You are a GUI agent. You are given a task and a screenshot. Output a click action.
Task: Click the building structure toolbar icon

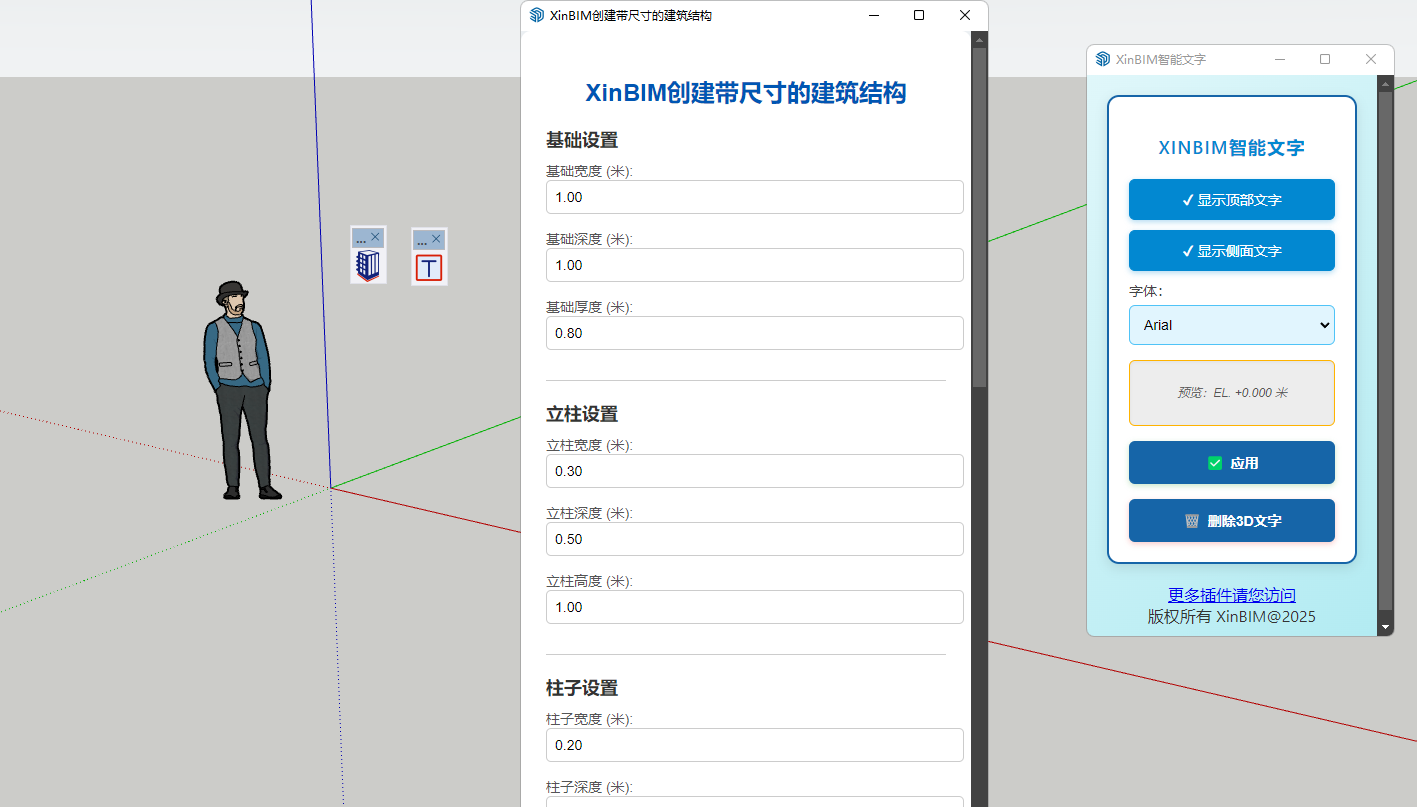click(368, 266)
